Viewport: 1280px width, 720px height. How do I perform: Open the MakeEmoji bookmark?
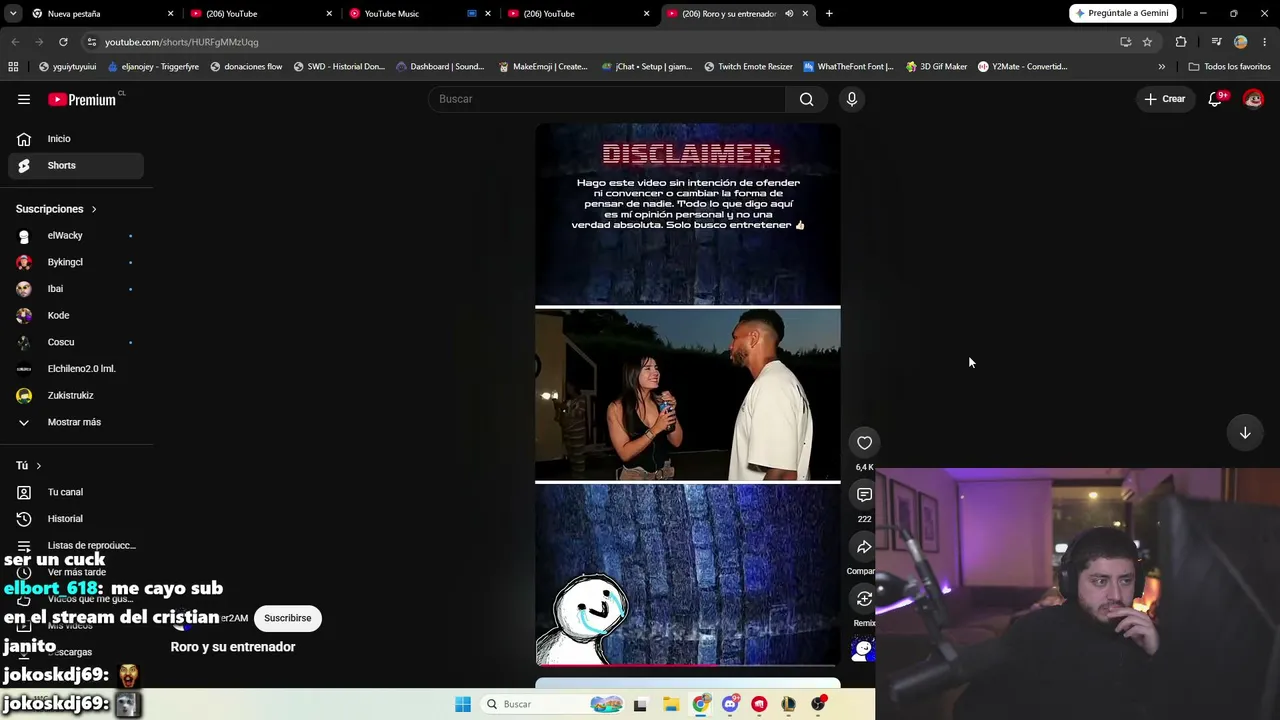coord(543,67)
